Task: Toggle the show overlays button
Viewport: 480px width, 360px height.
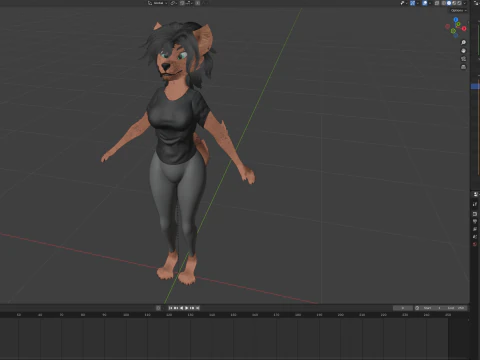Action: point(425,3)
